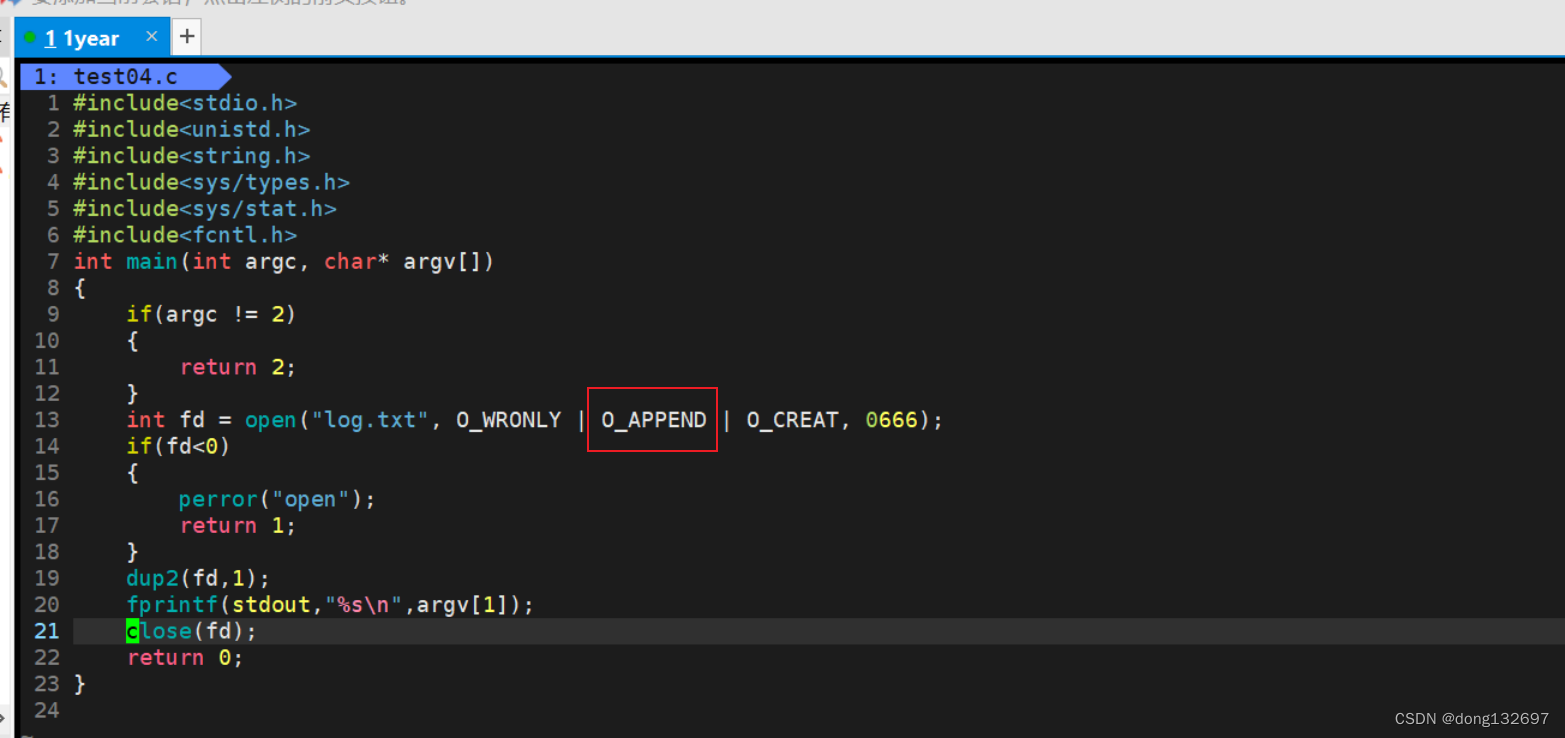Click the return 1; statement
This screenshot has width=1565, height=738.
pos(238,525)
